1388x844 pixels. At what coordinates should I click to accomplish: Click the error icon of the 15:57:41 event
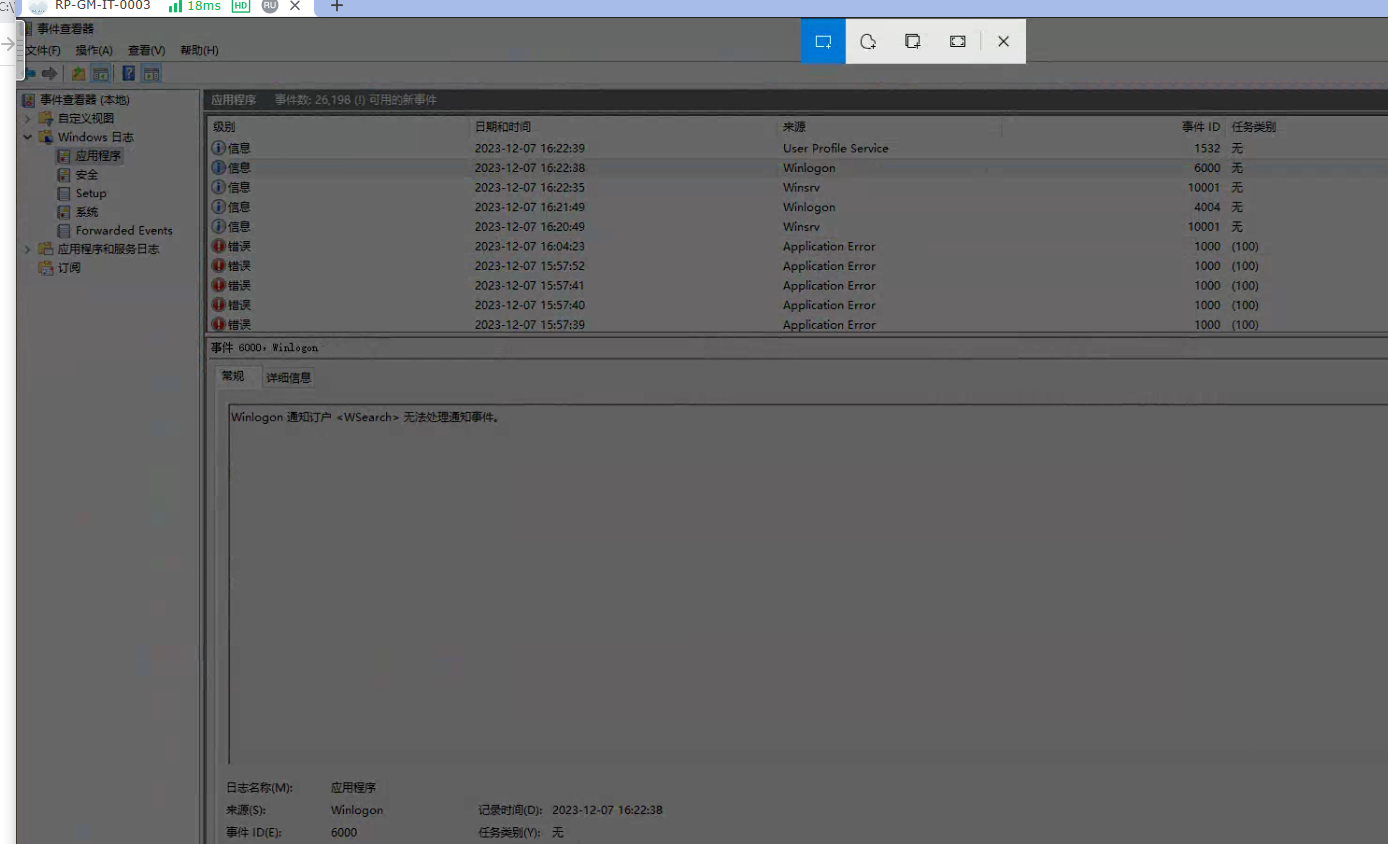click(x=219, y=285)
